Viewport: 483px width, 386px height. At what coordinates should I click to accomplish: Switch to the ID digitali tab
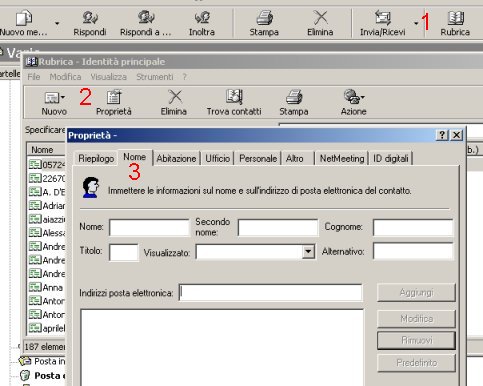[391, 158]
